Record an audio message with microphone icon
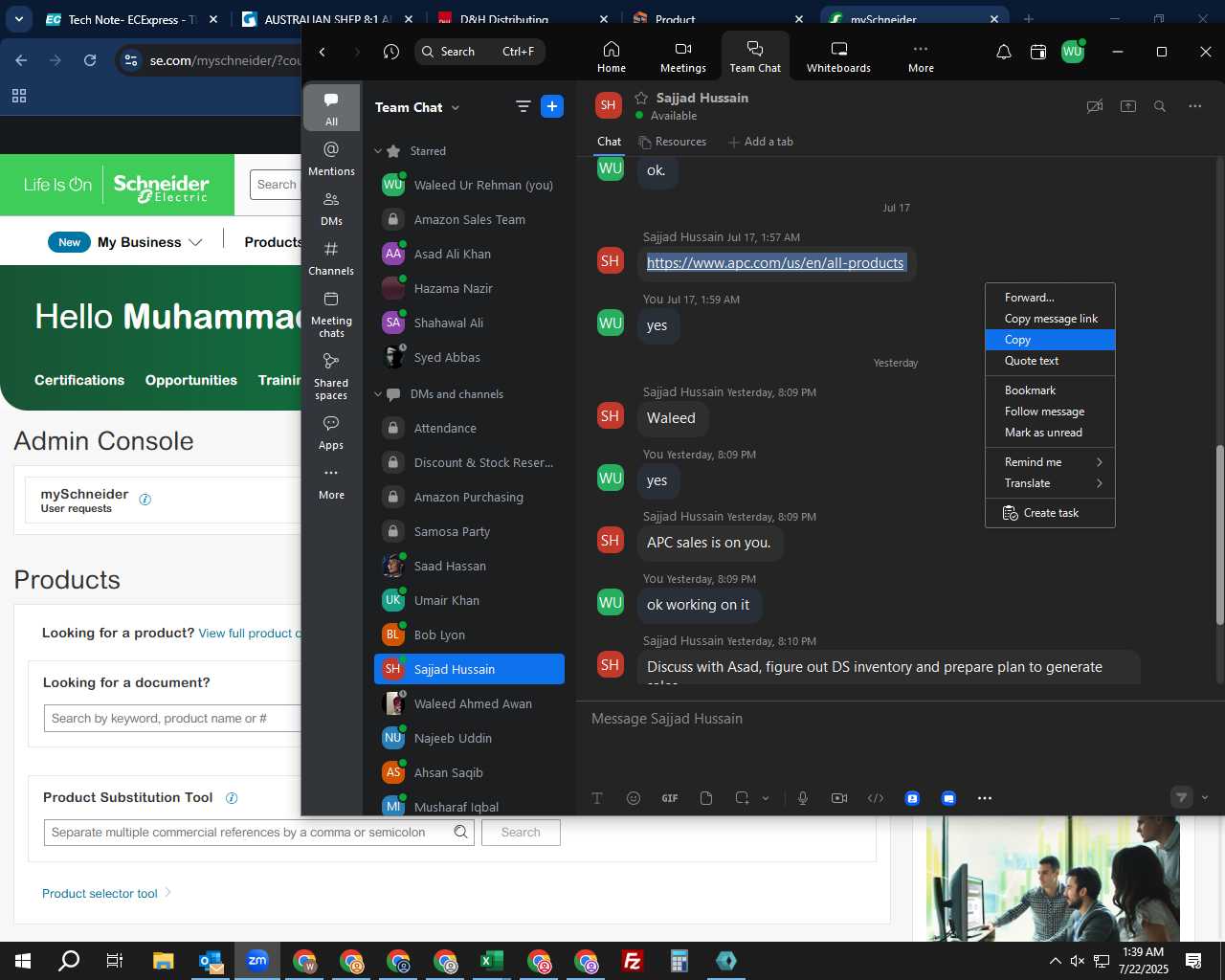 pyautogui.click(x=803, y=798)
